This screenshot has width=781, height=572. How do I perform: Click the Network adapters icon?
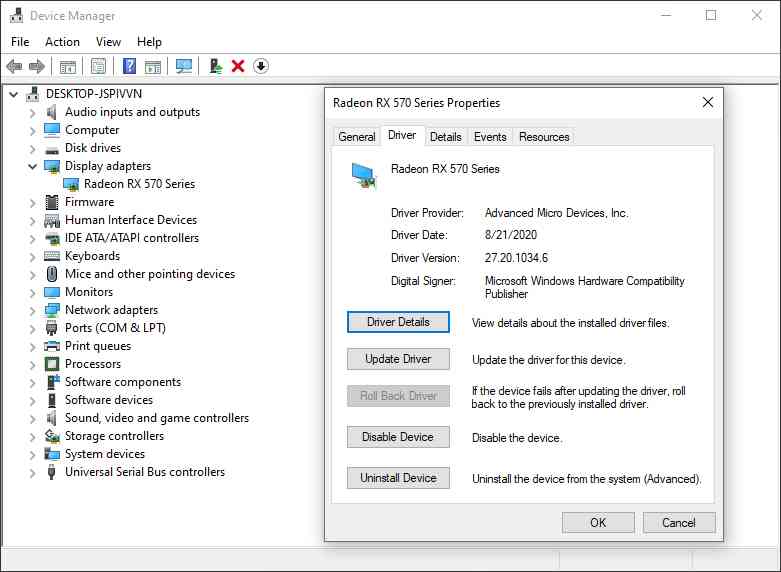52,310
